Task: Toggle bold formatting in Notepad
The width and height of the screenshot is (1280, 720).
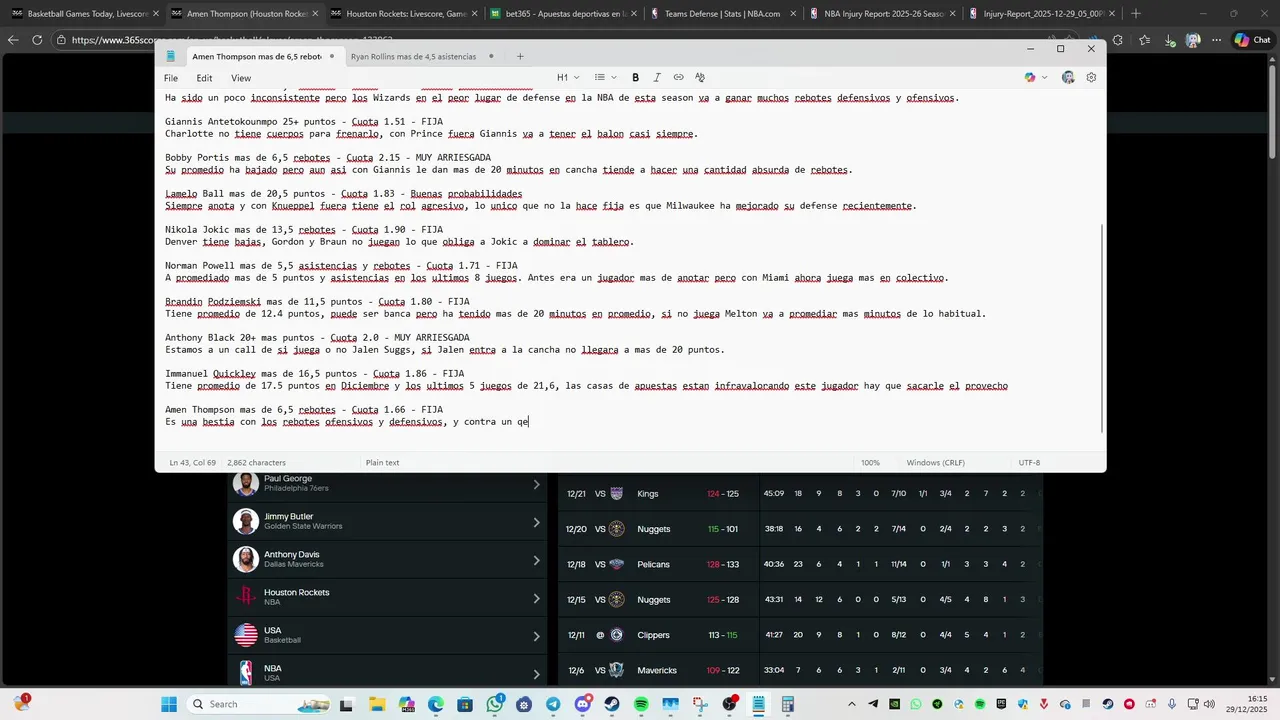Action: pos(635,77)
